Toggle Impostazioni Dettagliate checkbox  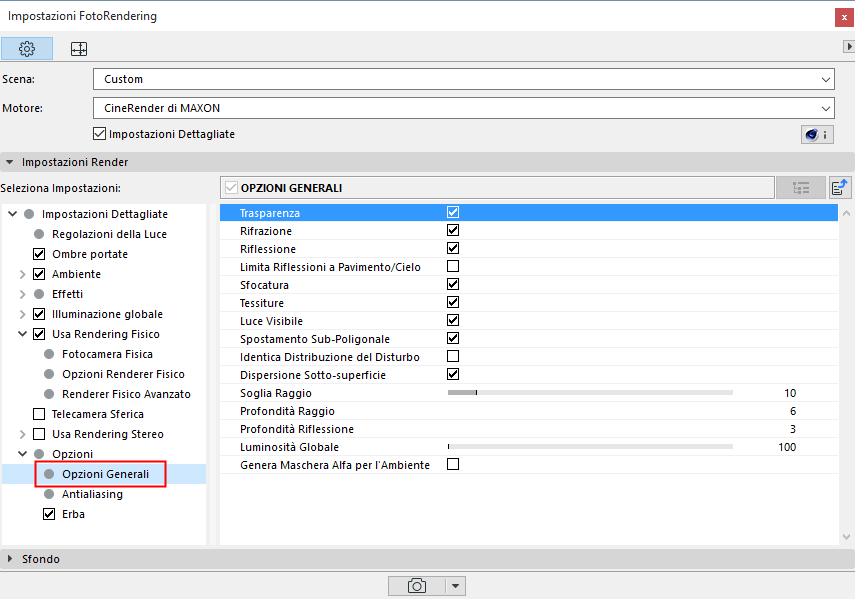pyautogui.click(x=99, y=134)
